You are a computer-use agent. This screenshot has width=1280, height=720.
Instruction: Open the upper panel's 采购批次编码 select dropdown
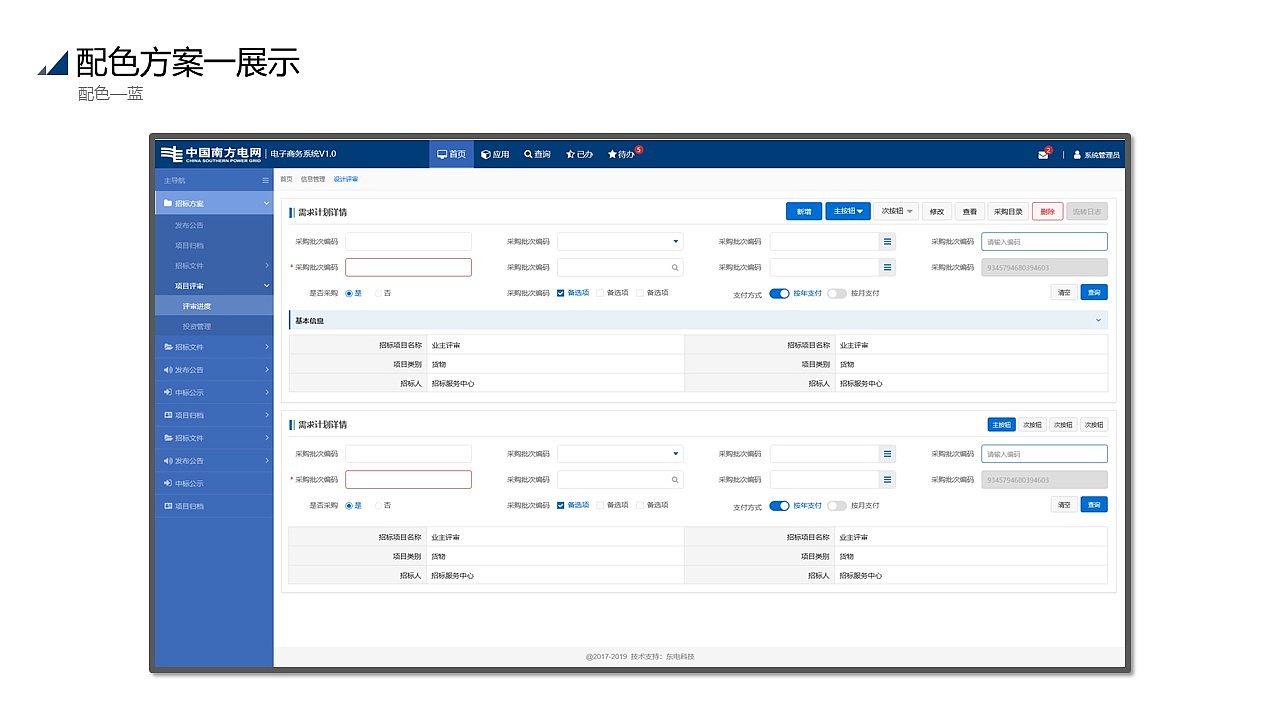620,241
